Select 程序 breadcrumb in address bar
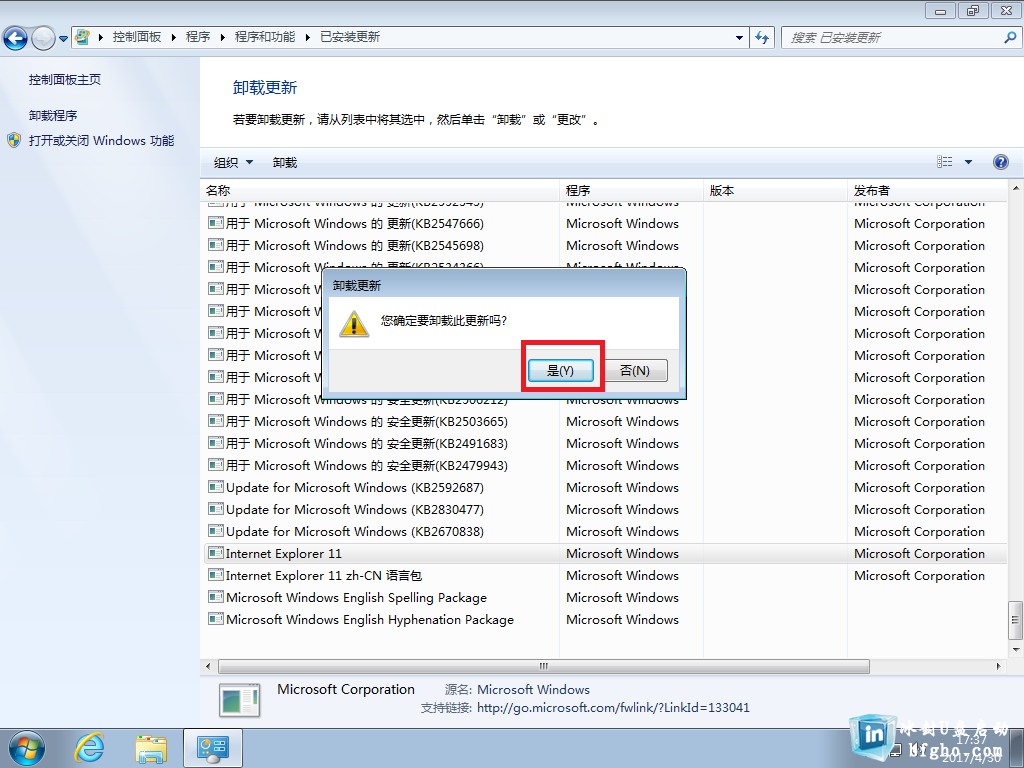The height and width of the screenshot is (768, 1024). (x=198, y=37)
